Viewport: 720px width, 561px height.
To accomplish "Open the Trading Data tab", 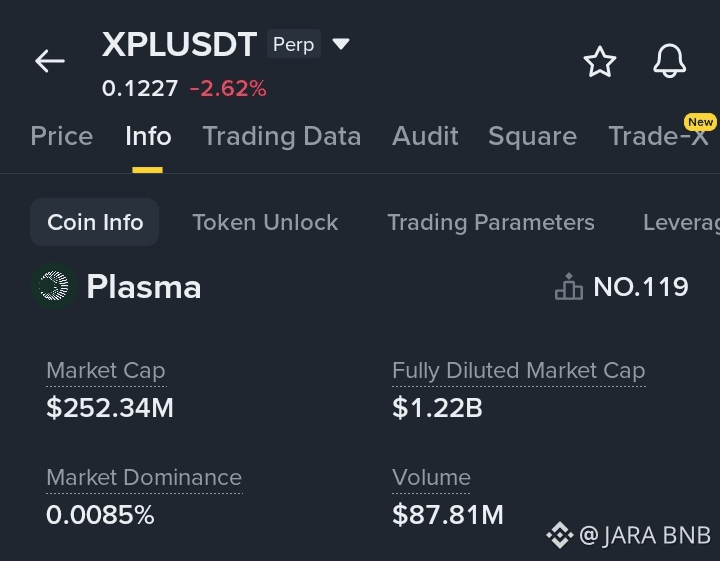I will pyautogui.click(x=282, y=136).
